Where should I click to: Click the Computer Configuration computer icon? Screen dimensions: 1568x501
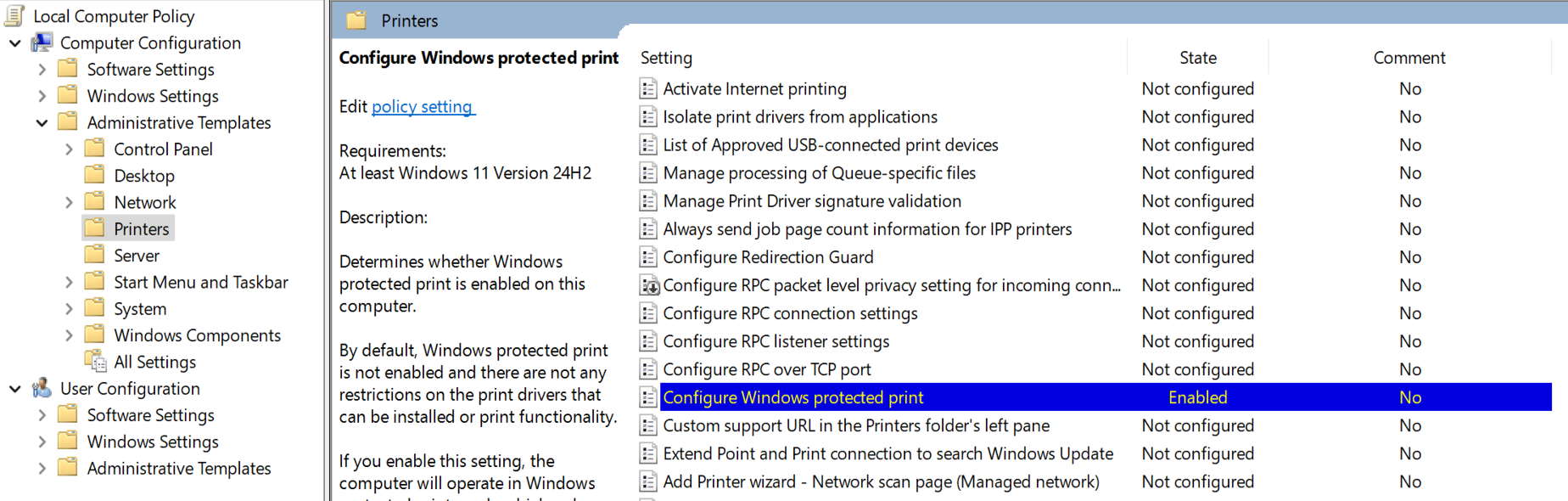(x=42, y=42)
